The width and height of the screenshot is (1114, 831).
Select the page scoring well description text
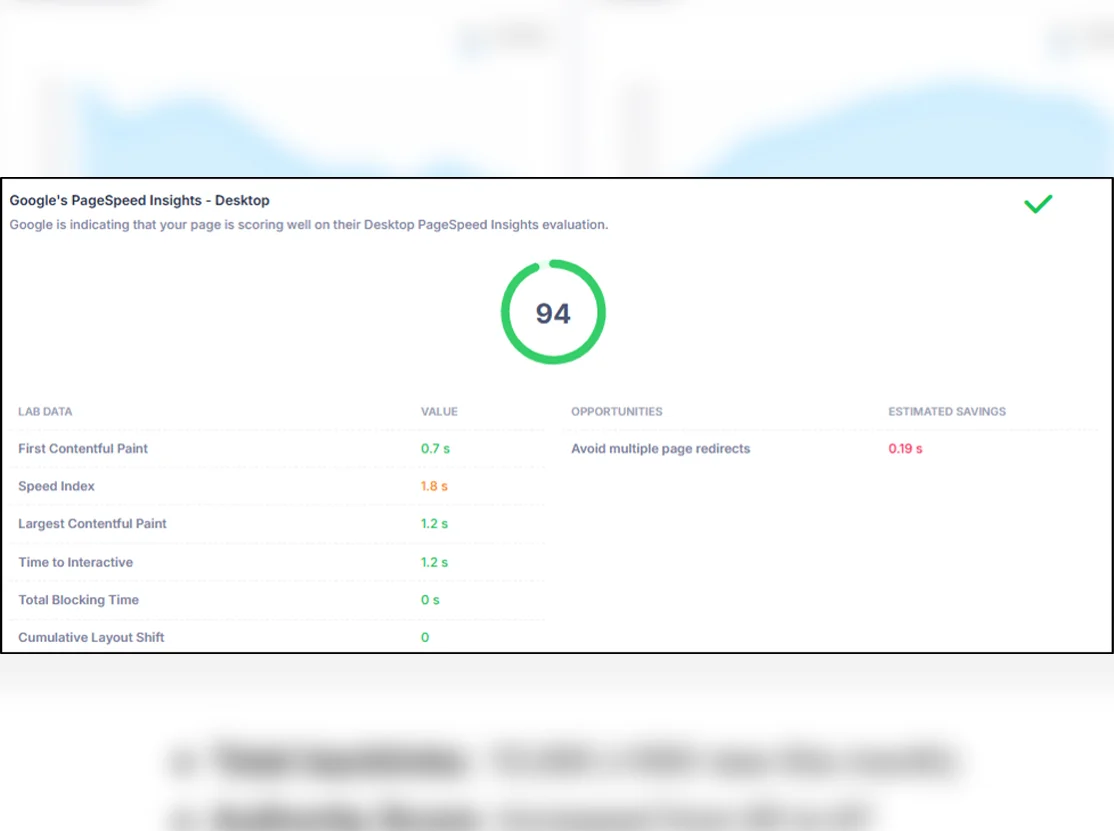tap(308, 225)
